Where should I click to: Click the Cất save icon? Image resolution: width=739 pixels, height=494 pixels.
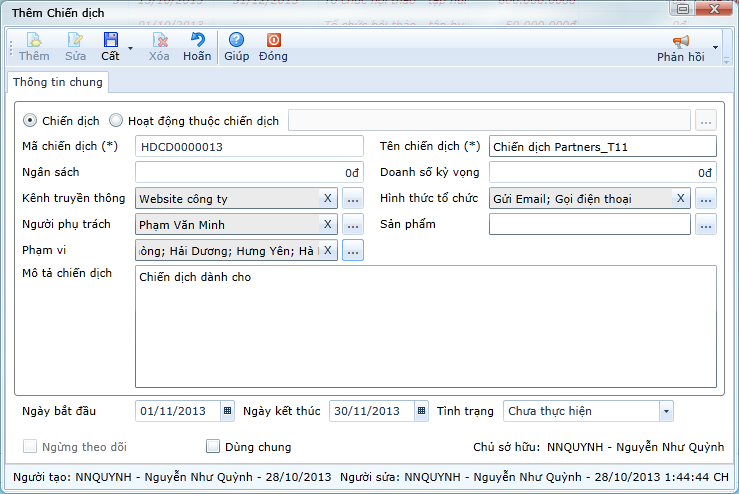110,41
